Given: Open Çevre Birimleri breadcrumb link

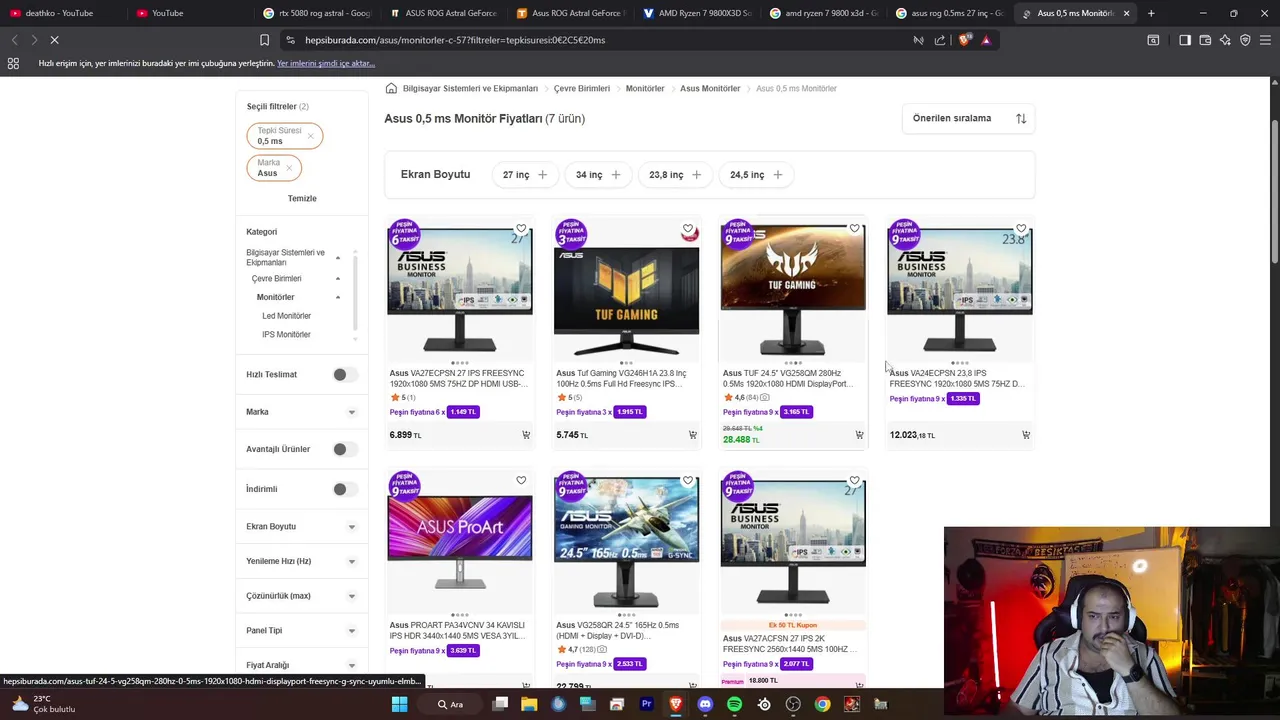Looking at the screenshot, I should tap(582, 88).
